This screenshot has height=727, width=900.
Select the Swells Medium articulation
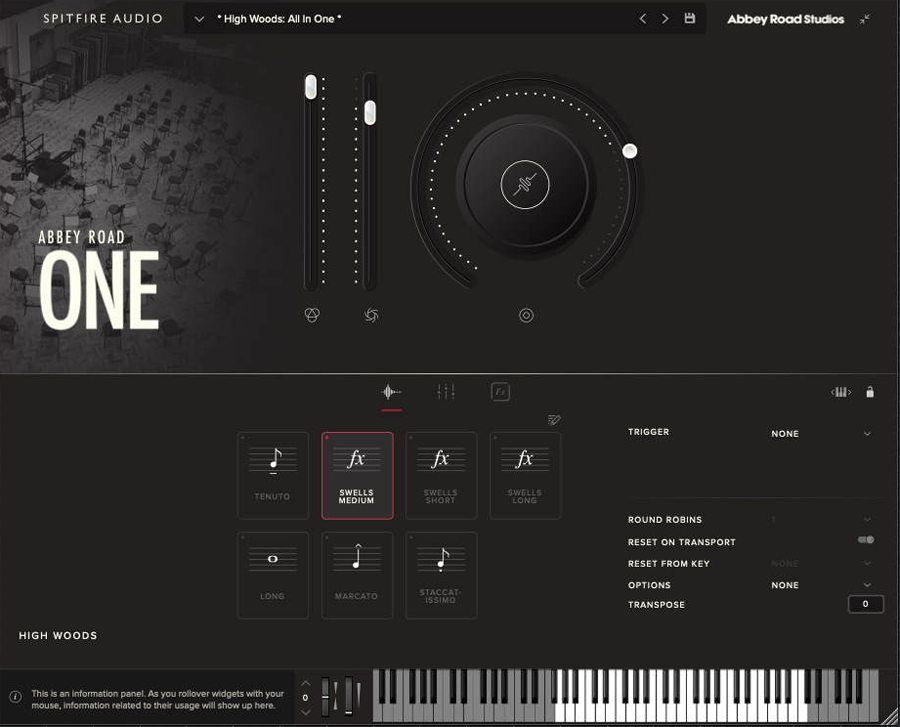coord(357,476)
